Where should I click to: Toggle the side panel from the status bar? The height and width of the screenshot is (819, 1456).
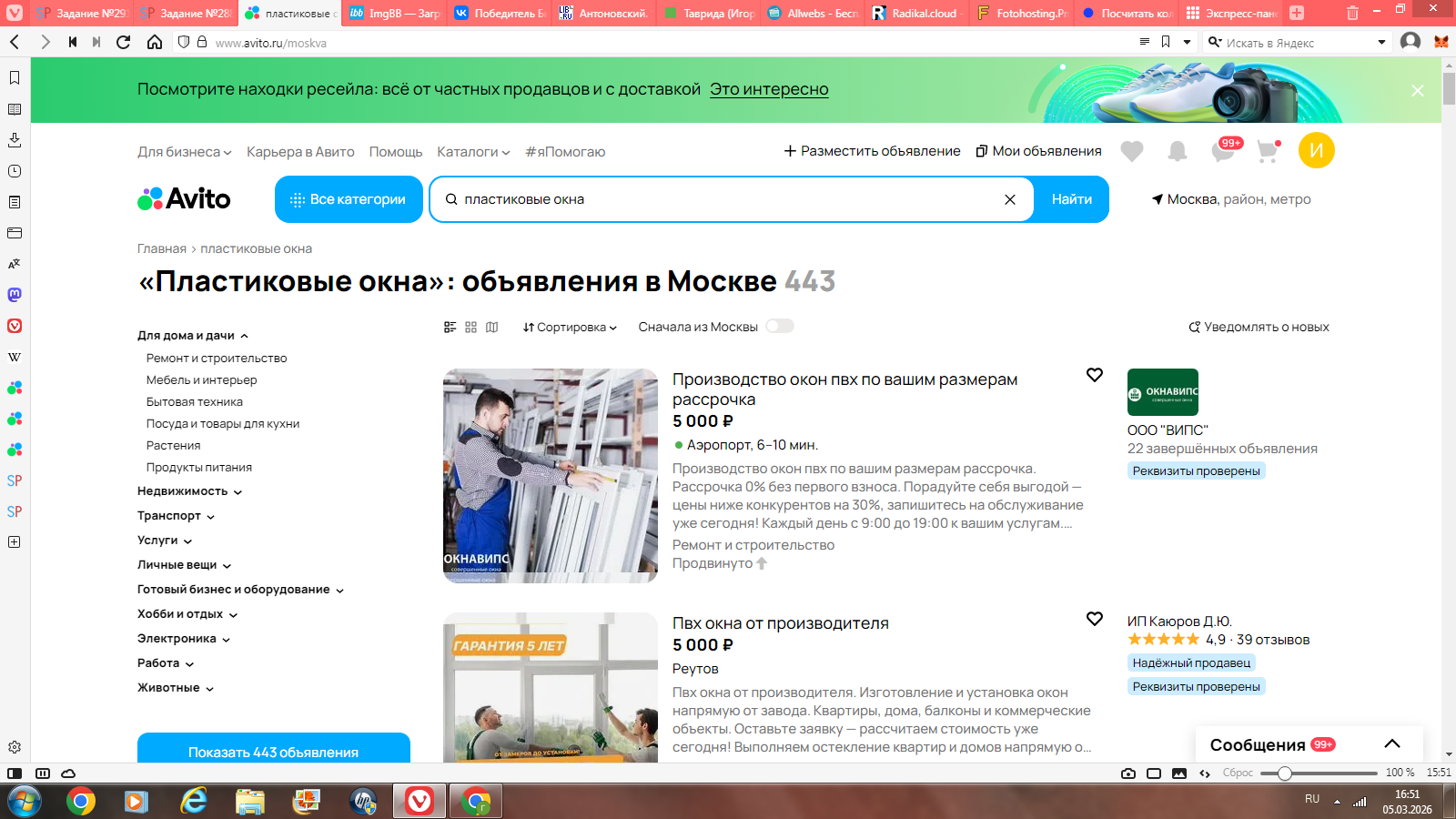pos(15,773)
